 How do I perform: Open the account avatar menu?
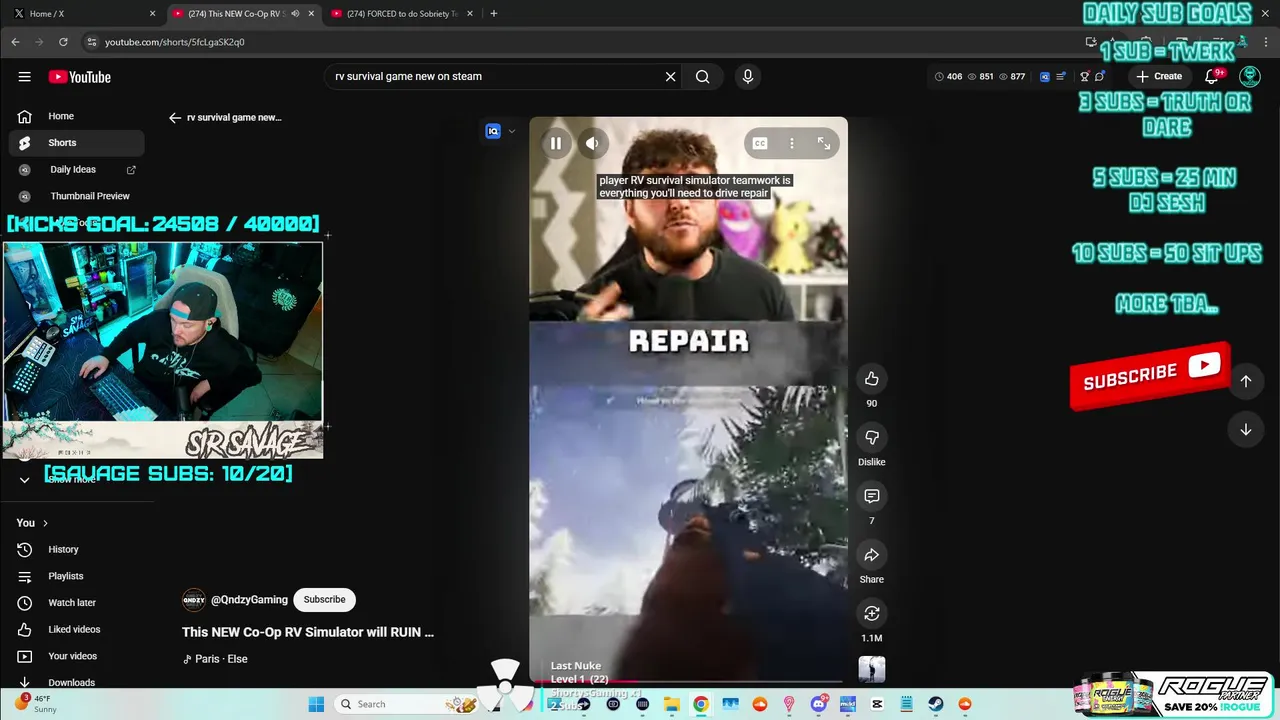point(1249,76)
